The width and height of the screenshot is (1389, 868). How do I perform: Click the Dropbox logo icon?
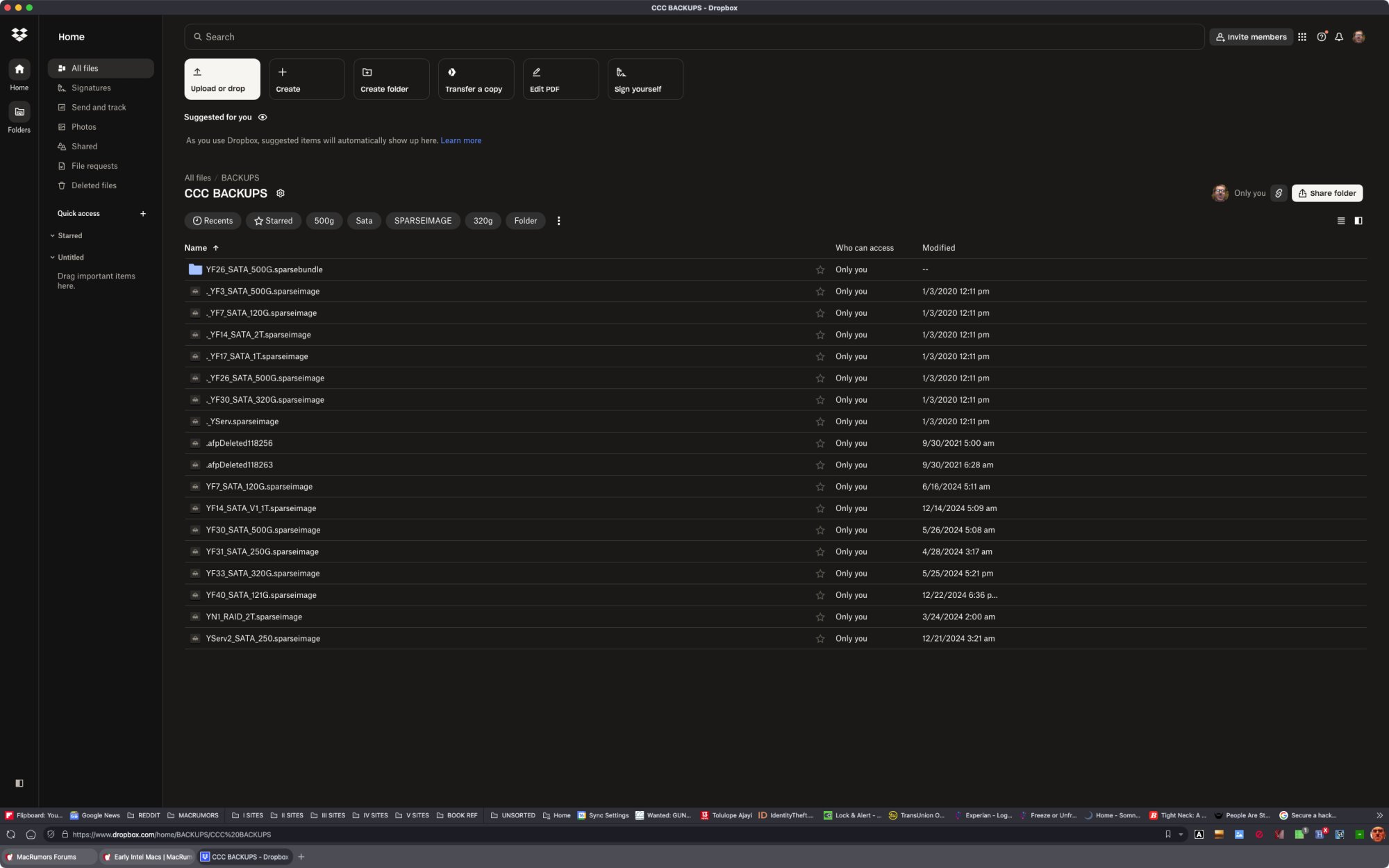pyautogui.click(x=19, y=35)
